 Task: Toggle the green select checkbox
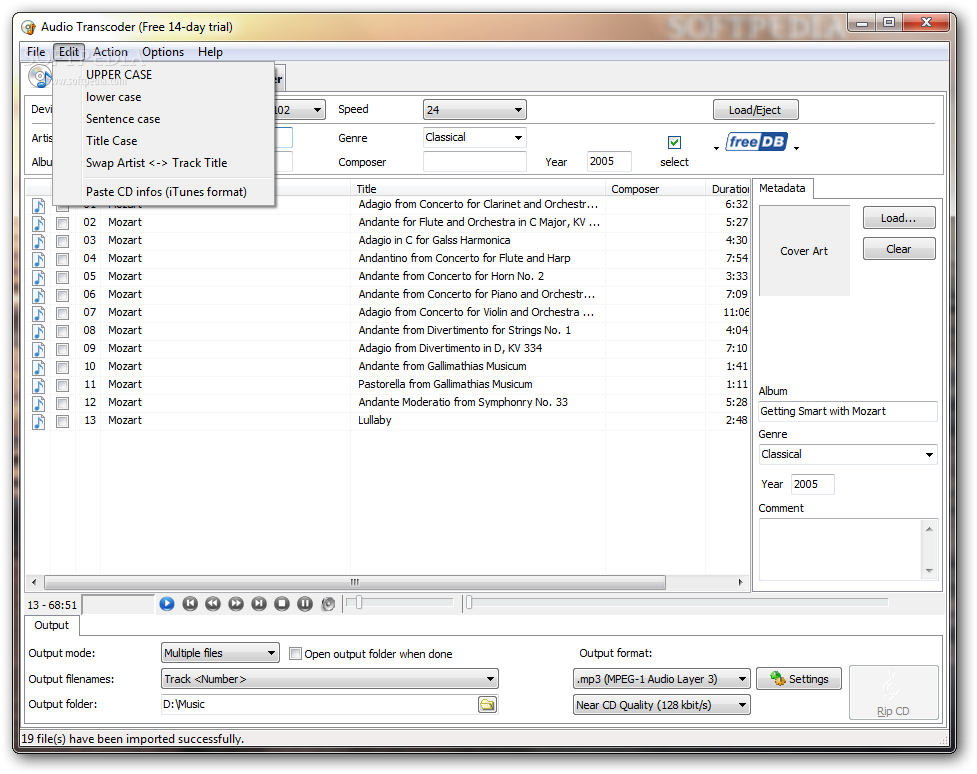click(674, 143)
